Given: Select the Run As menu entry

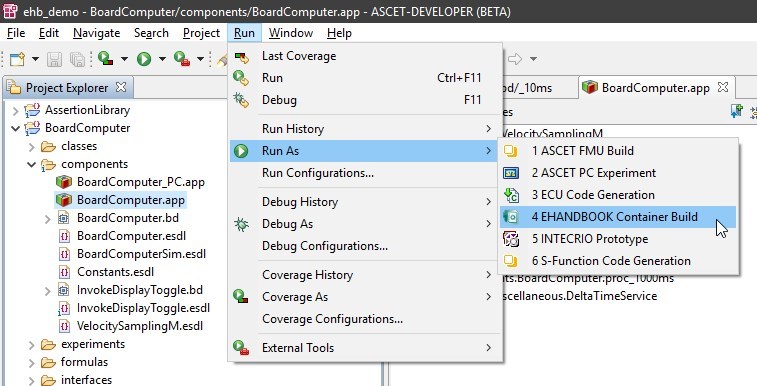Looking at the screenshot, I should pyautogui.click(x=365, y=151).
